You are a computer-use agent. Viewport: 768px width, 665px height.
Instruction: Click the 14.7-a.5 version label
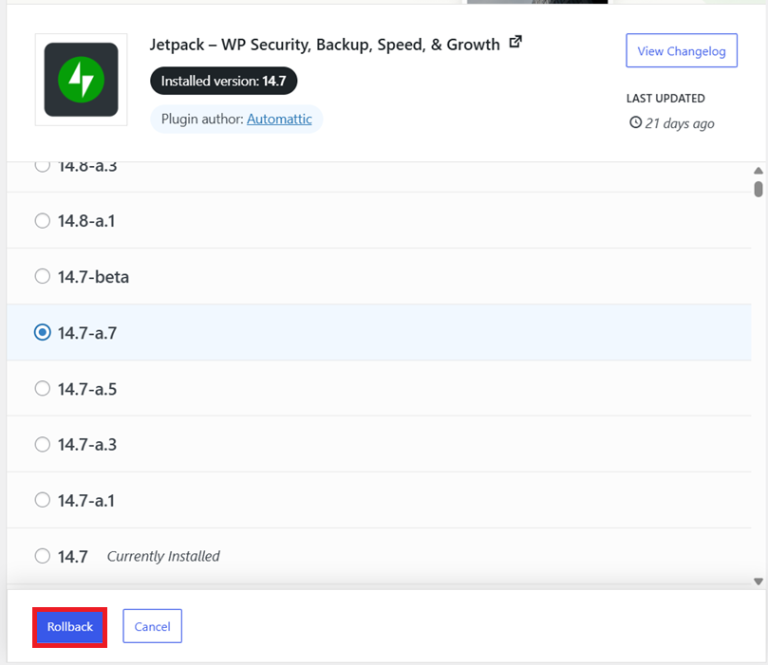tap(87, 389)
